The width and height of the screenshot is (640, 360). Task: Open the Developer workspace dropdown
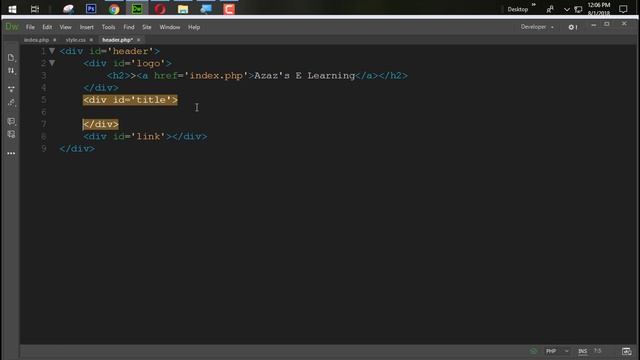537,27
